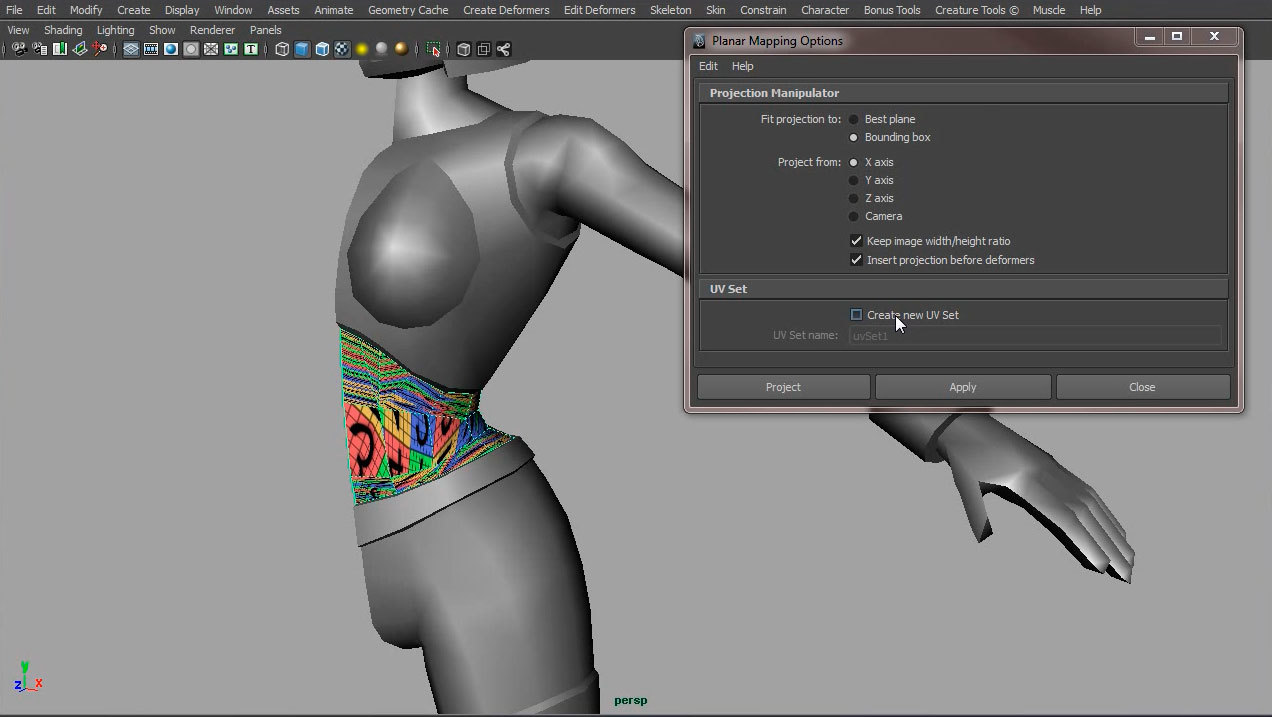This screenshot has width=1272, height=717.
Task: Click the isolate select icon
Action: coord(434,49)
